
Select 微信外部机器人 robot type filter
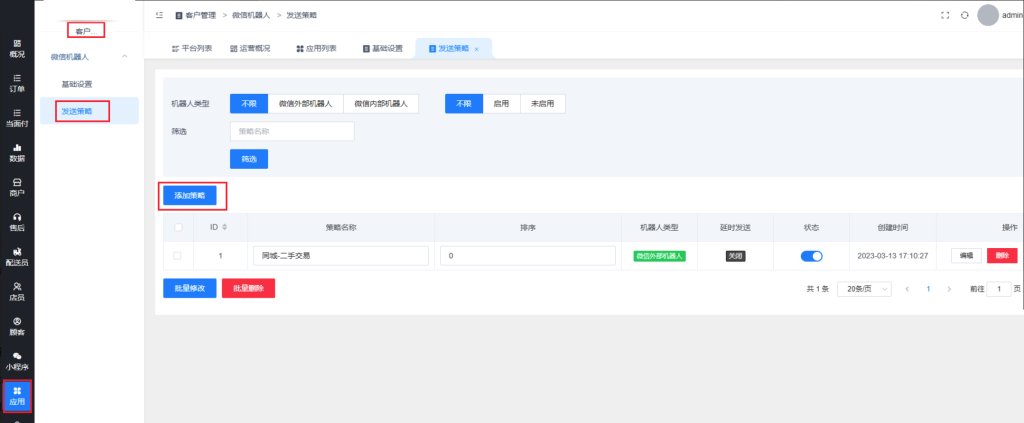coord(305,104)
